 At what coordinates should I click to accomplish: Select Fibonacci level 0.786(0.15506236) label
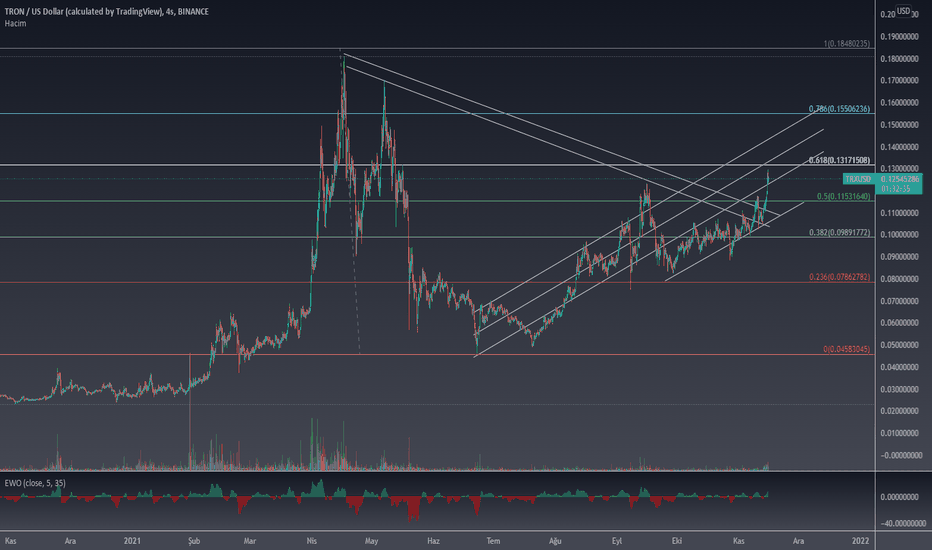coord(839,109)
